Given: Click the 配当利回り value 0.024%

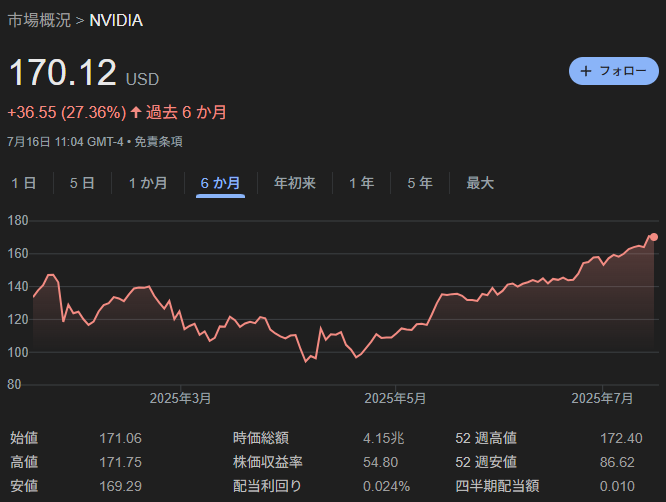Looking at the screenshot, I should click(387, 486).
